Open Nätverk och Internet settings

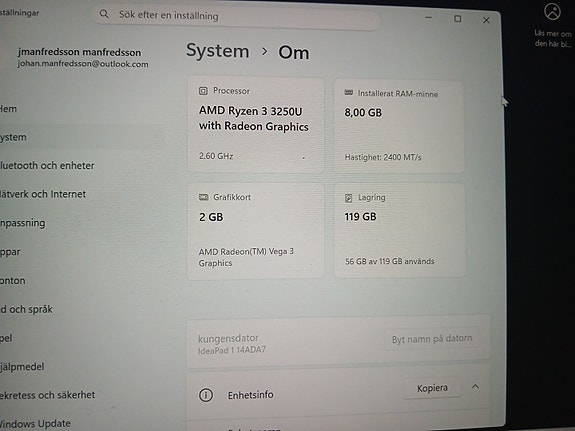[x=43, y=194]
